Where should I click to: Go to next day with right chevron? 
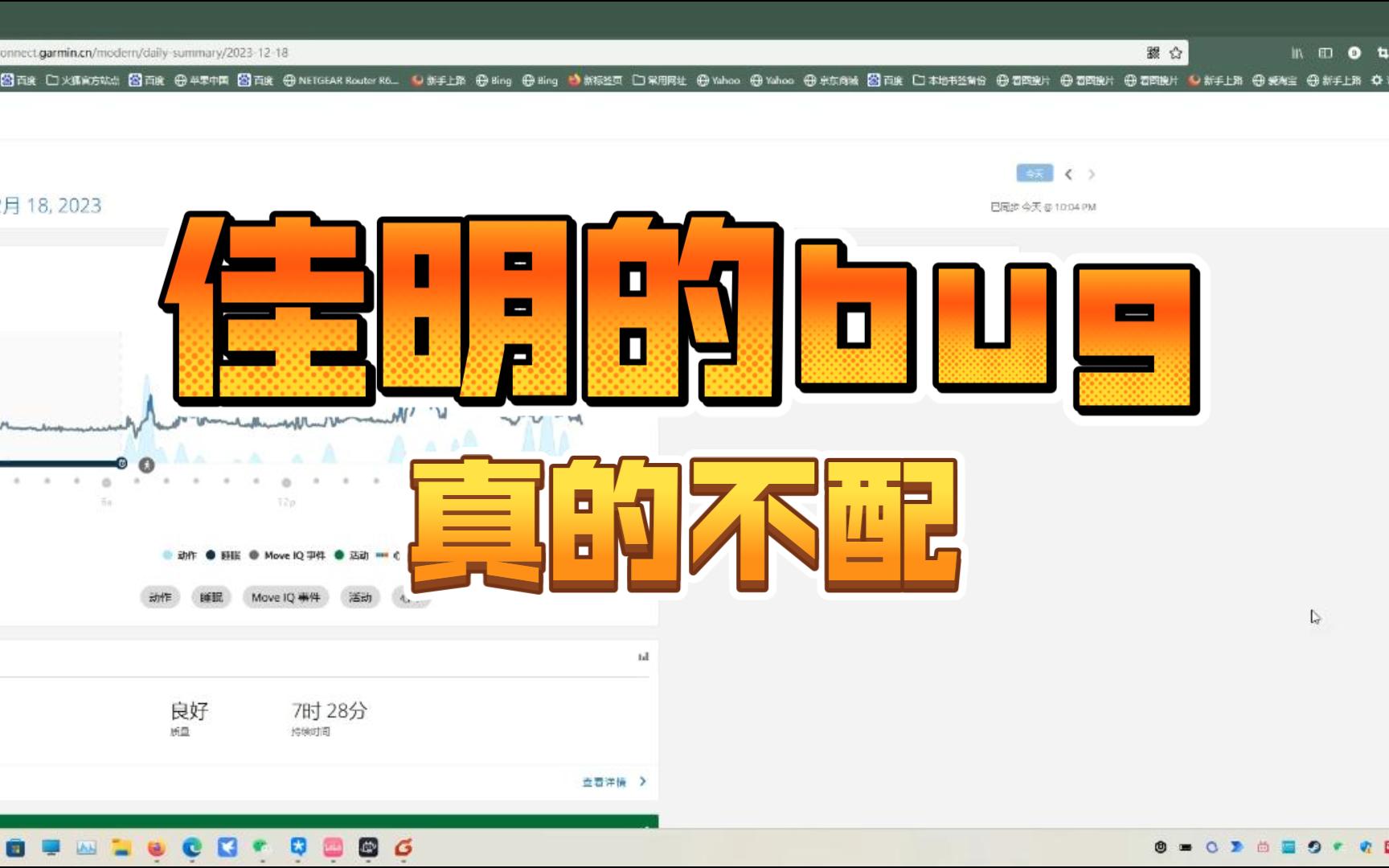[x=1092, y=174]
